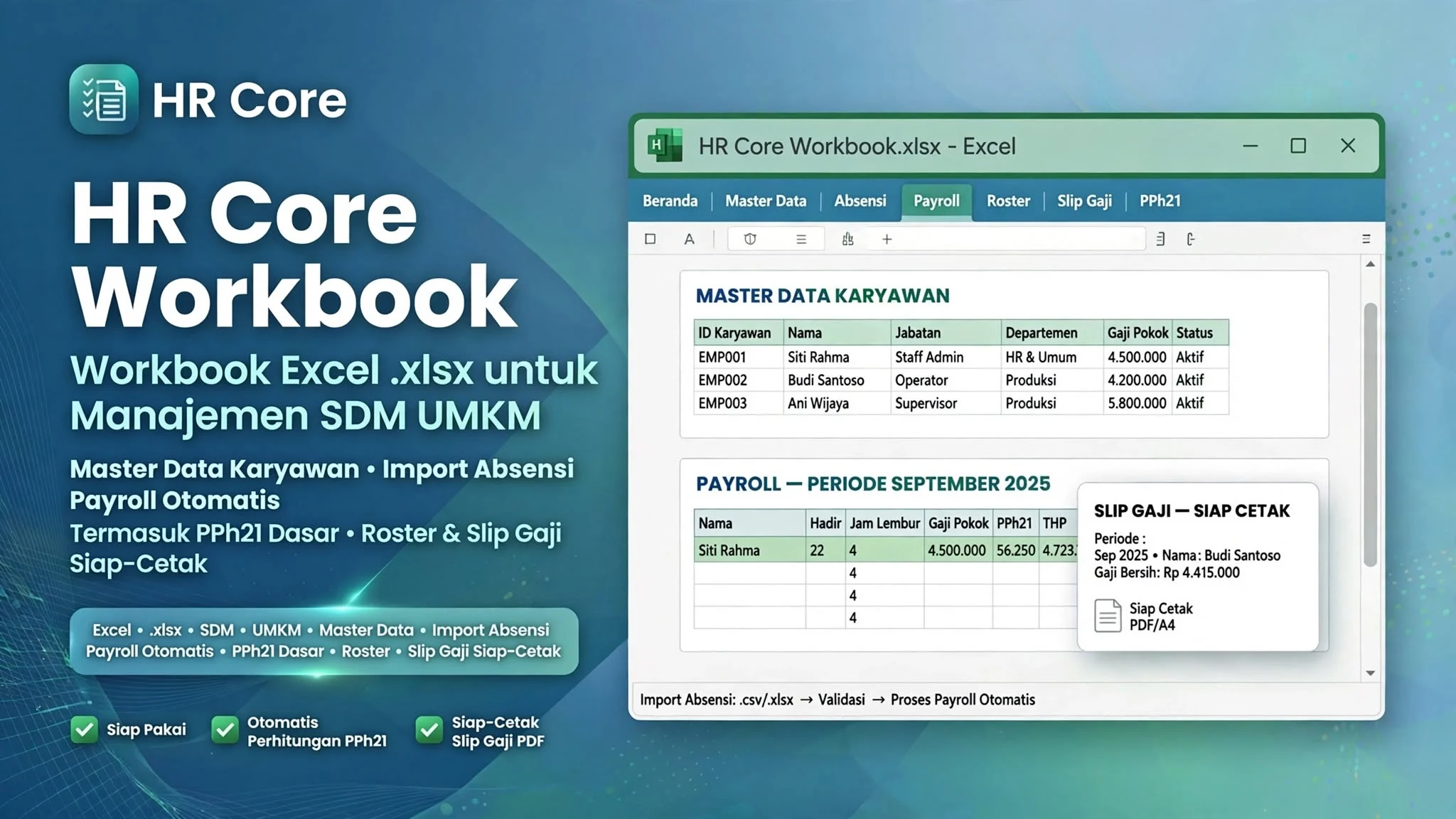Open the hamburger menu at the toolbar's right end

click(1366, 239)
